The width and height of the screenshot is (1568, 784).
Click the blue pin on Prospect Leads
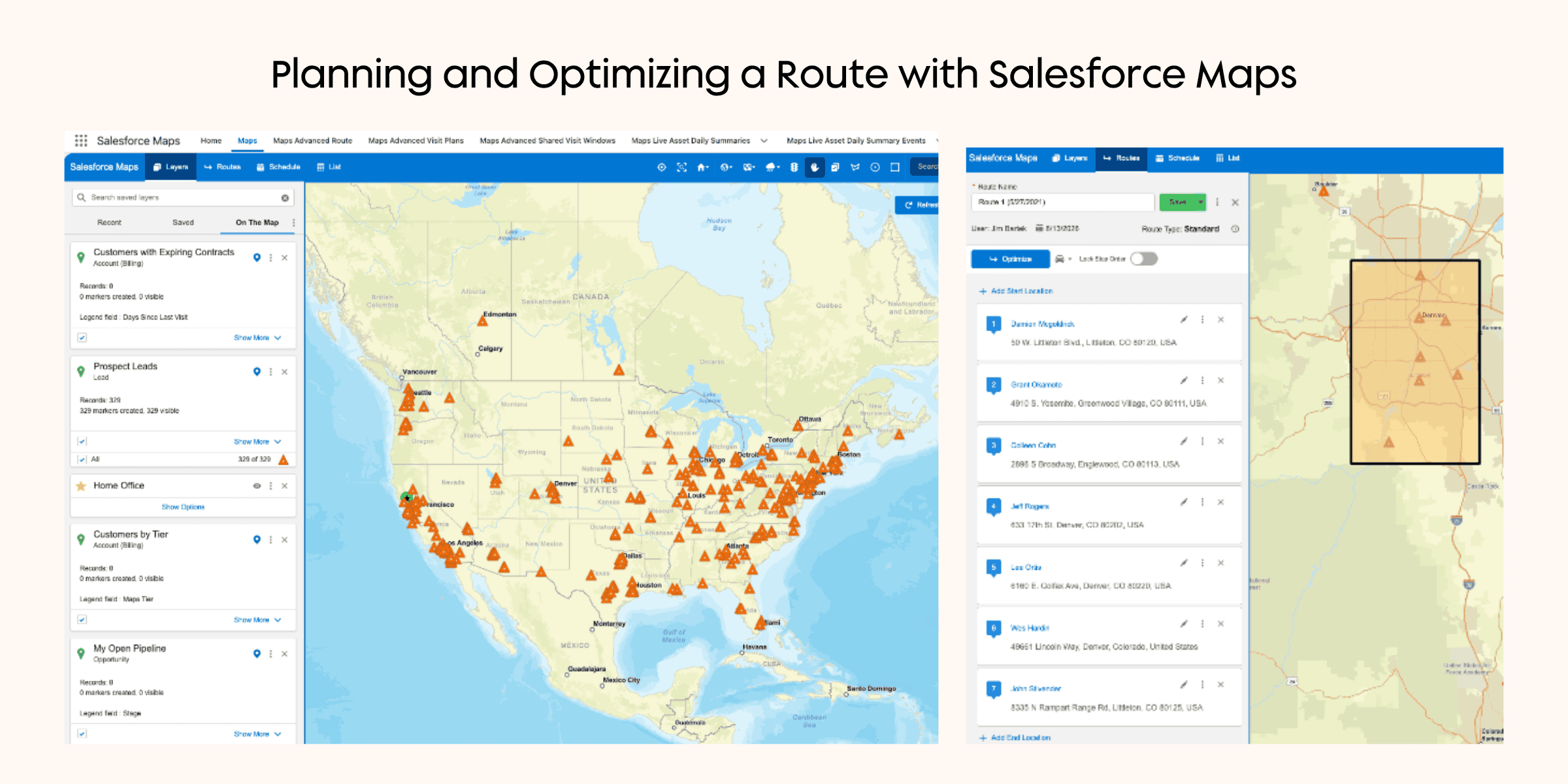257,372
